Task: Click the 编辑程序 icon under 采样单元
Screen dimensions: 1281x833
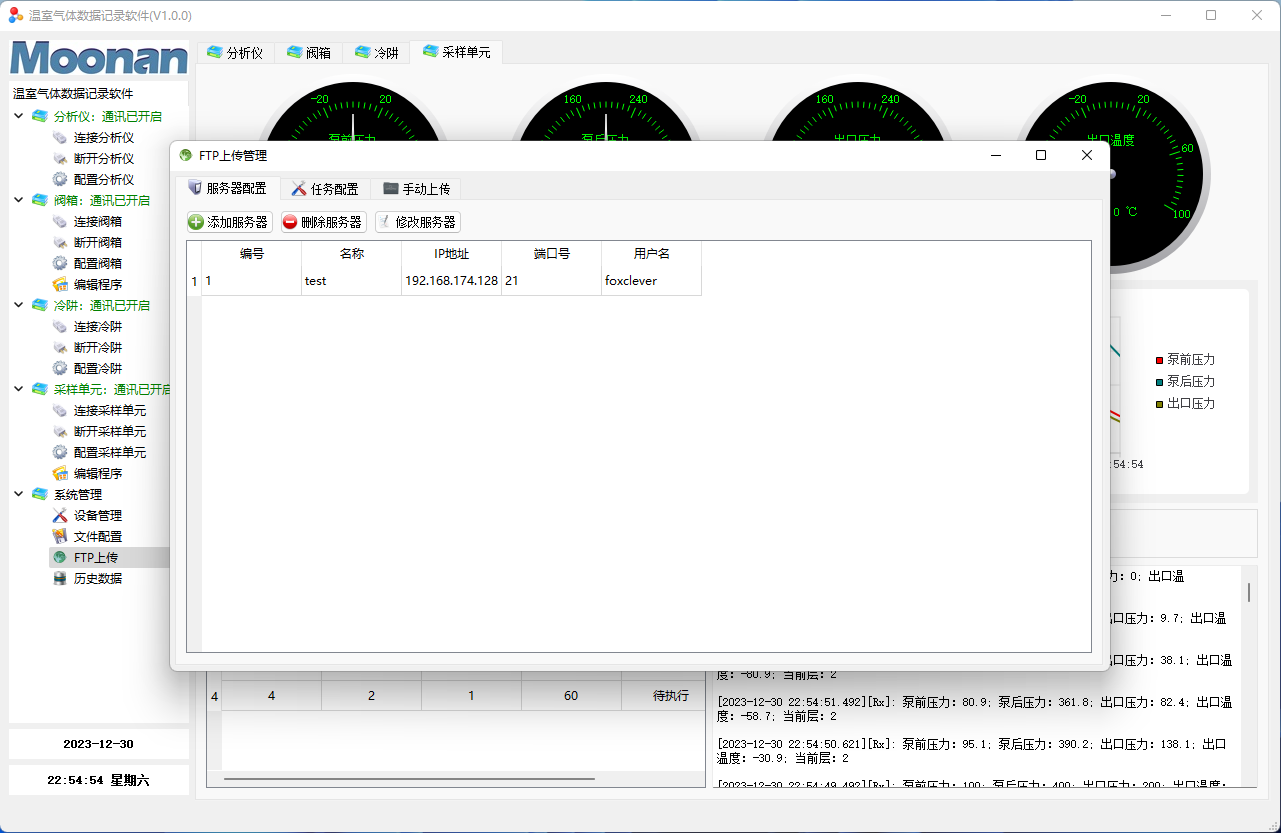Action: click(x=60, y=473)
